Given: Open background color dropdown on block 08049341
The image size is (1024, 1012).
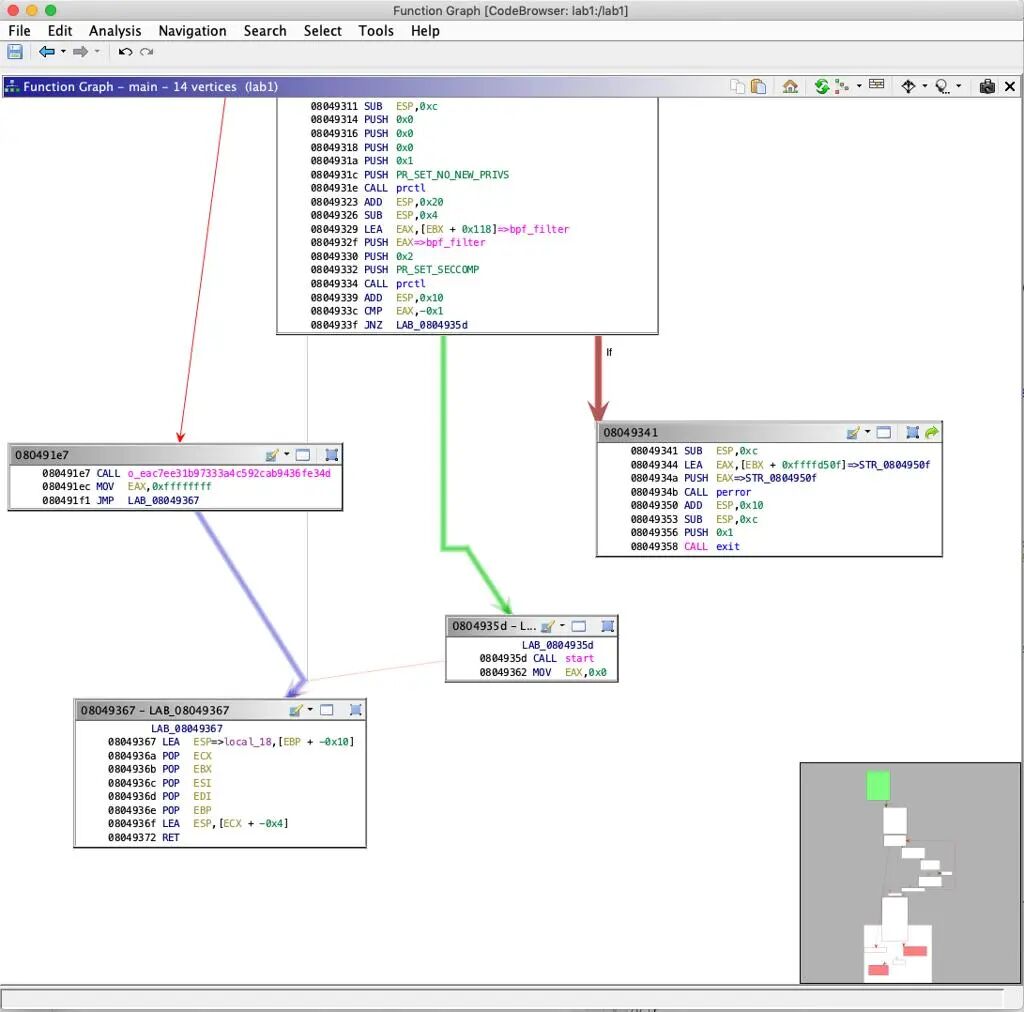Looking at the screenshot, I should click(868, 433).
